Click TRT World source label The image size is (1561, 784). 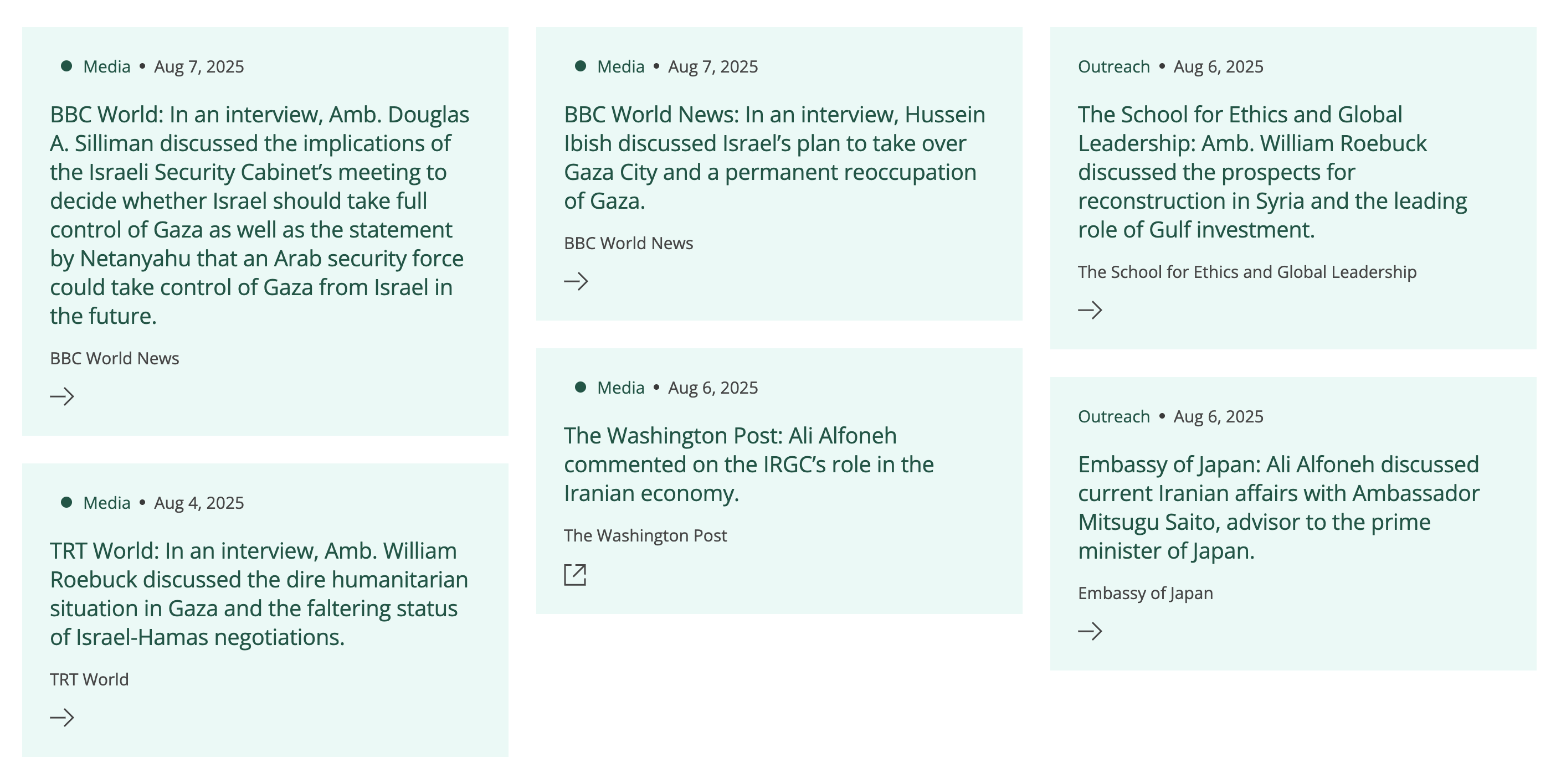(89, 680)
